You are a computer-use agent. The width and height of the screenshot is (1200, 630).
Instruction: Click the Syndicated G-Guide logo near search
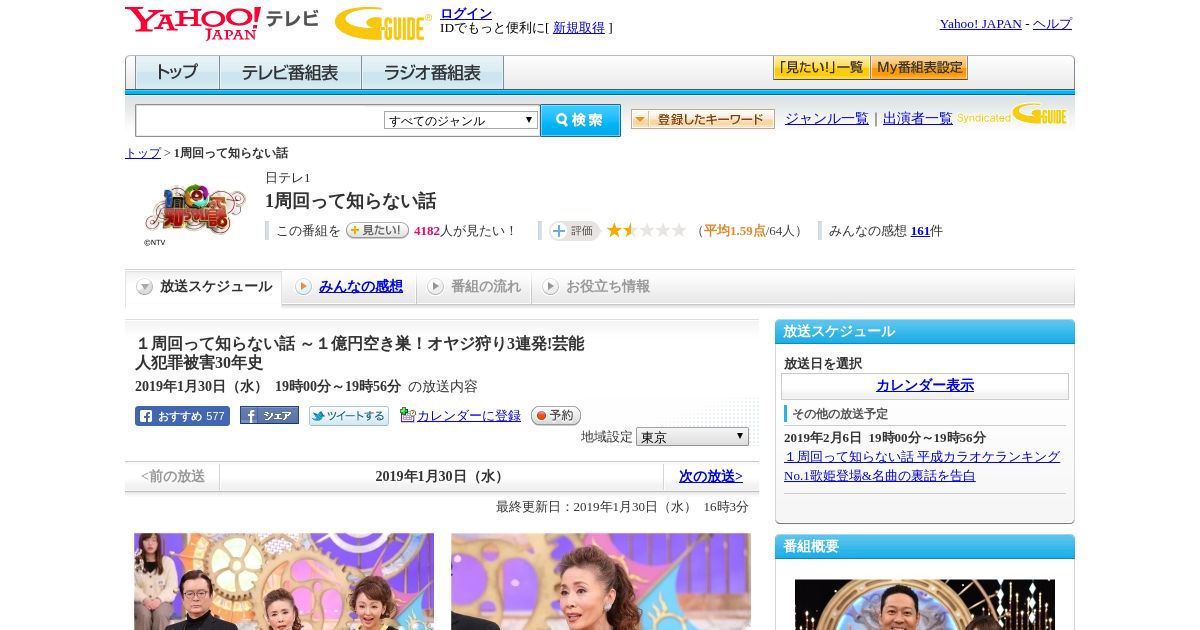point(1012,114)
